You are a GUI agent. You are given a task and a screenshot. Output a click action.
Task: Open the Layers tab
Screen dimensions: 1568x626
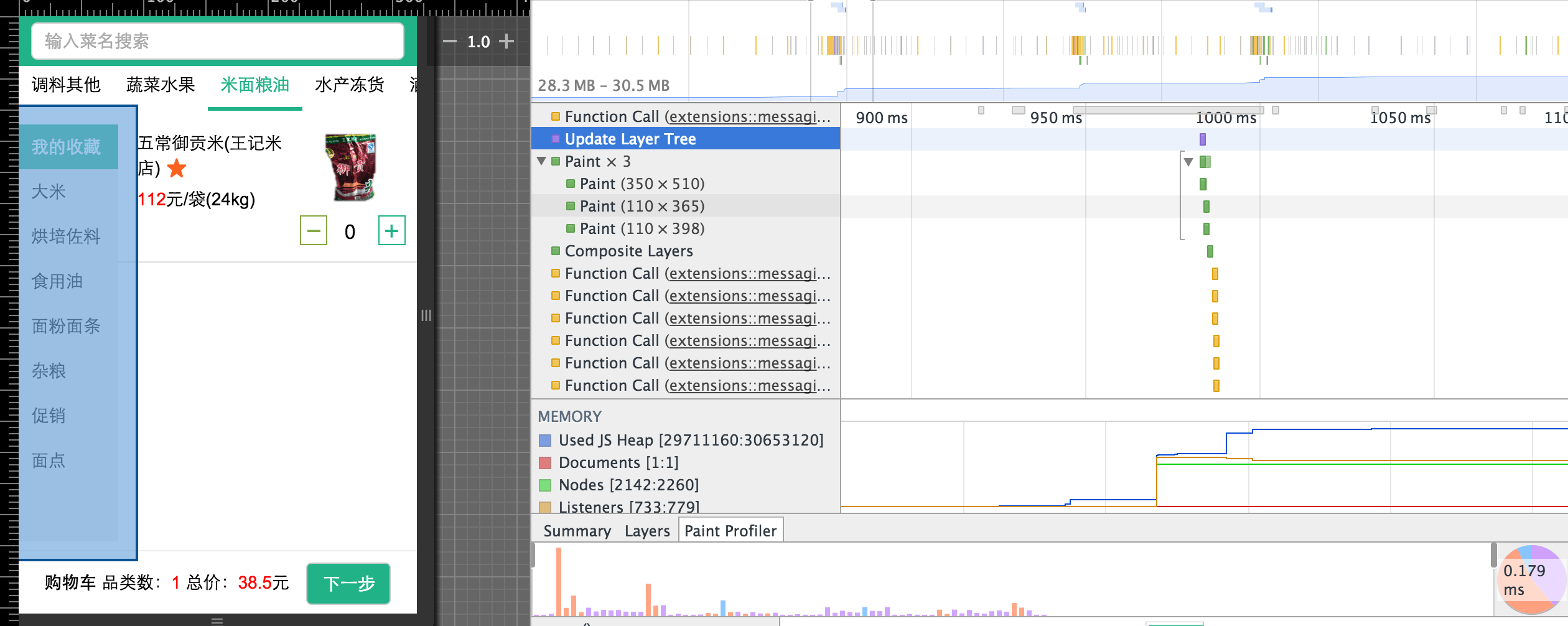pyautogui.click(x=647, y=531)
